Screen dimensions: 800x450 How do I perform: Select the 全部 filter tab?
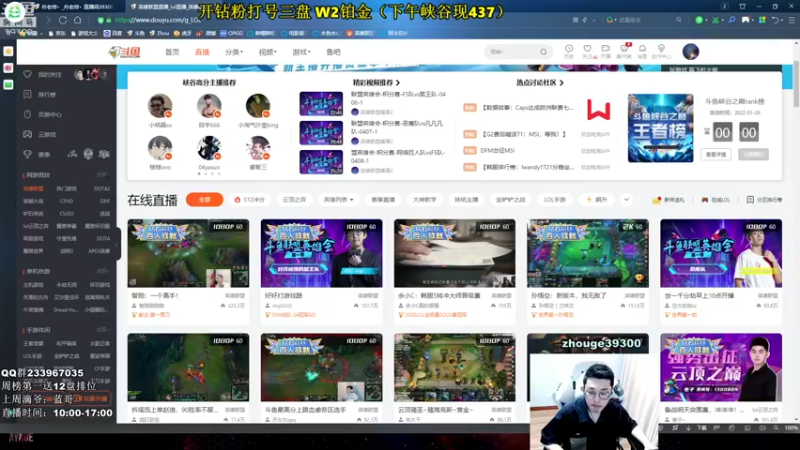pos(205,199)
